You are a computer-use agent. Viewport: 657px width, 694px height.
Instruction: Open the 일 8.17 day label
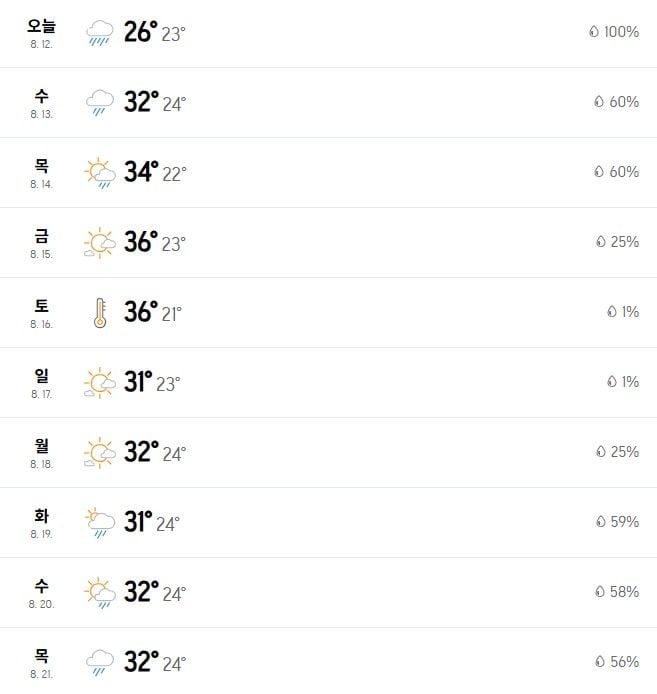[x=42, y=382]
